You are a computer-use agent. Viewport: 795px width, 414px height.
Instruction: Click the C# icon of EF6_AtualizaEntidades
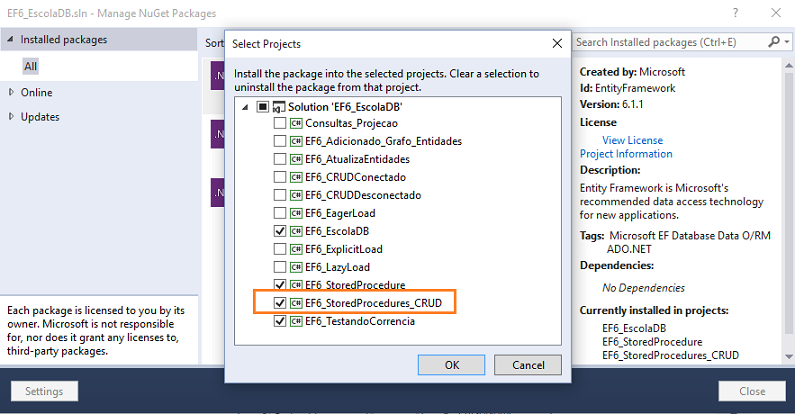point(296,159)
